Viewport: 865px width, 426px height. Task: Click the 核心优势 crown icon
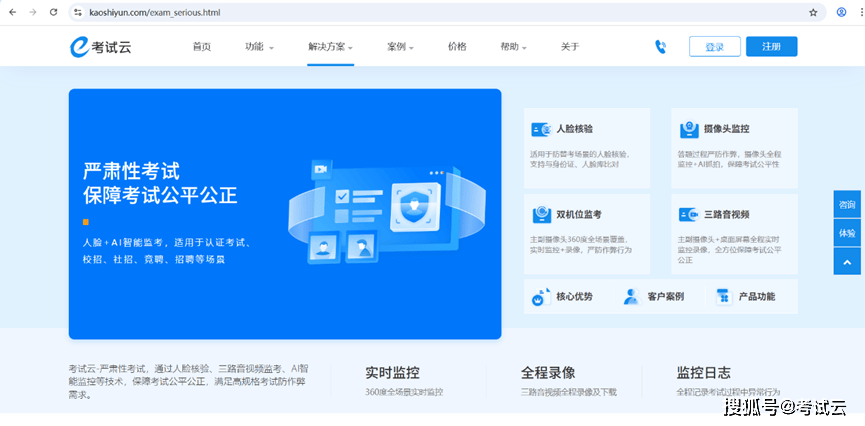540,296
